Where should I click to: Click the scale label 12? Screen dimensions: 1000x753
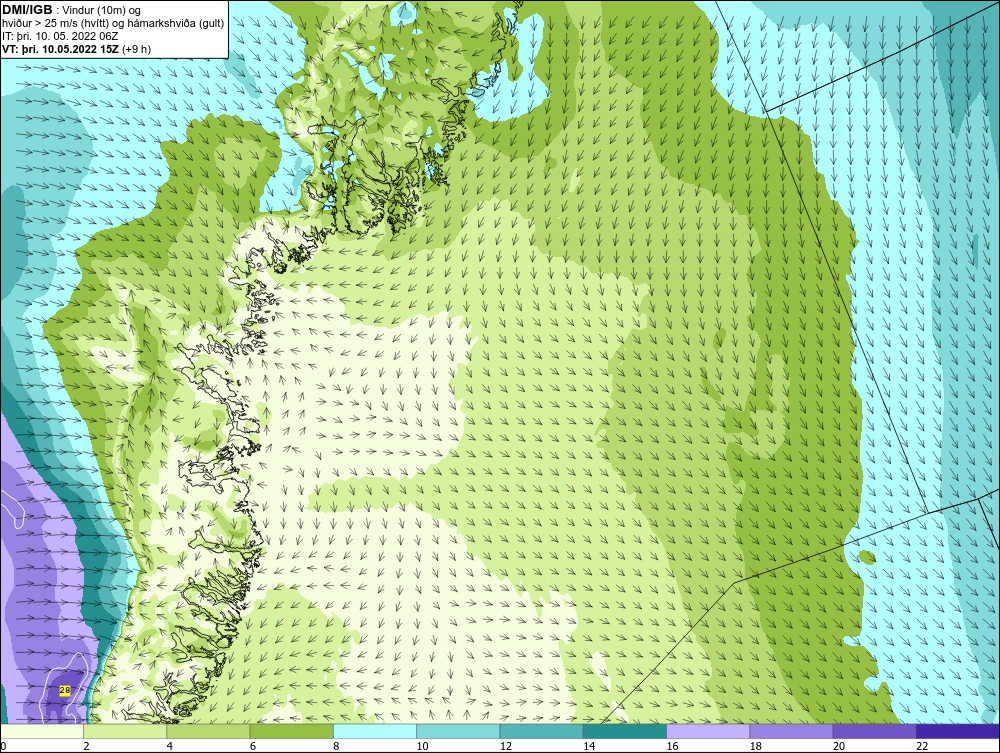coord(506,747)
